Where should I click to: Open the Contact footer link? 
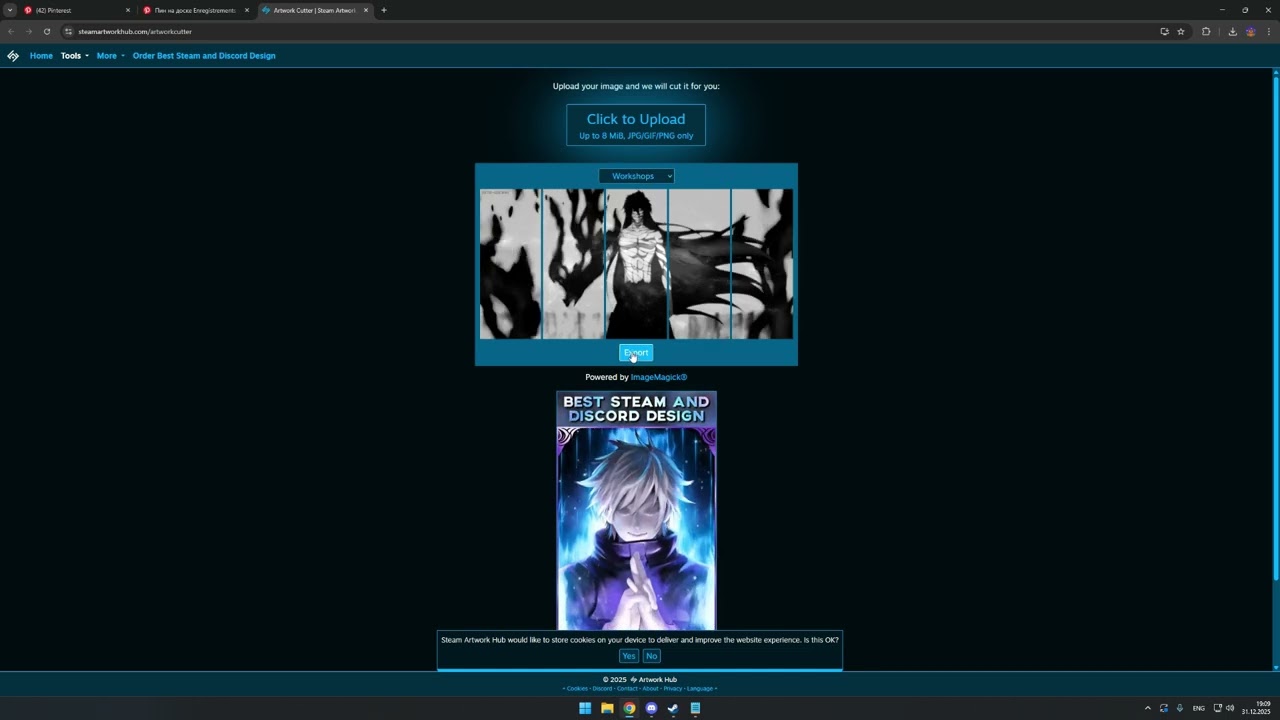click(627, 688)
